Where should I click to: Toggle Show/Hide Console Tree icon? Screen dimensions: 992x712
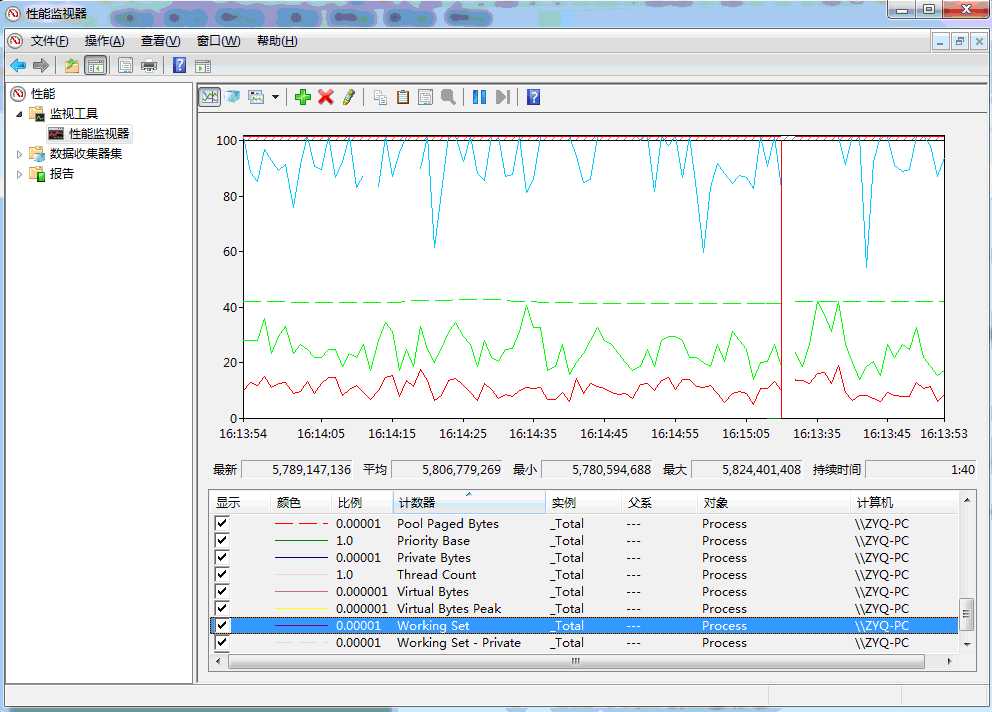coord(96,65)
